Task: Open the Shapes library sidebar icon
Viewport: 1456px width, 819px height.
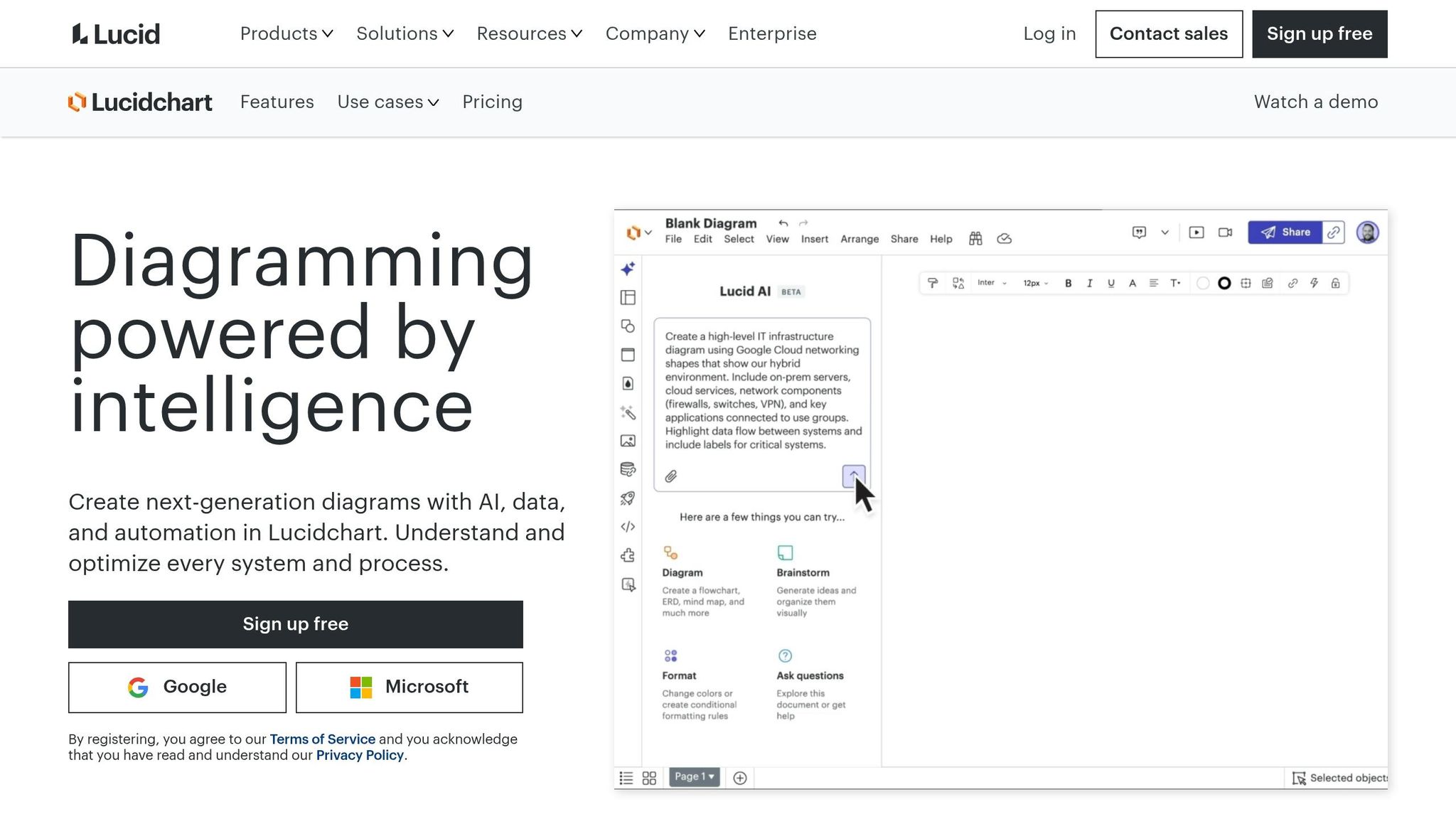Action: click(x=628, y=326)
